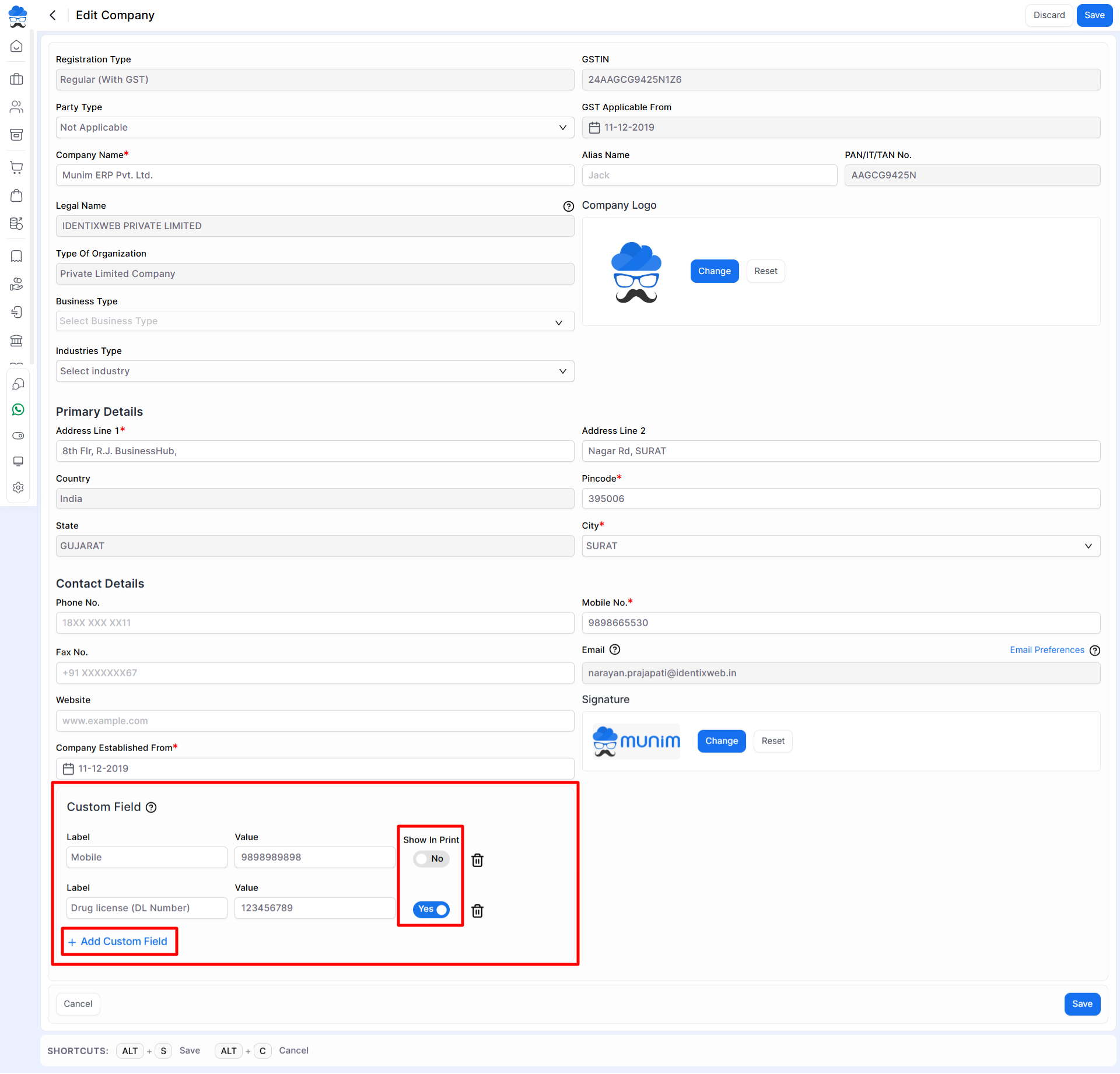
Task: Open the home dashboard sidebar icon
Action: pyautogui.click(x=17, y=47)
